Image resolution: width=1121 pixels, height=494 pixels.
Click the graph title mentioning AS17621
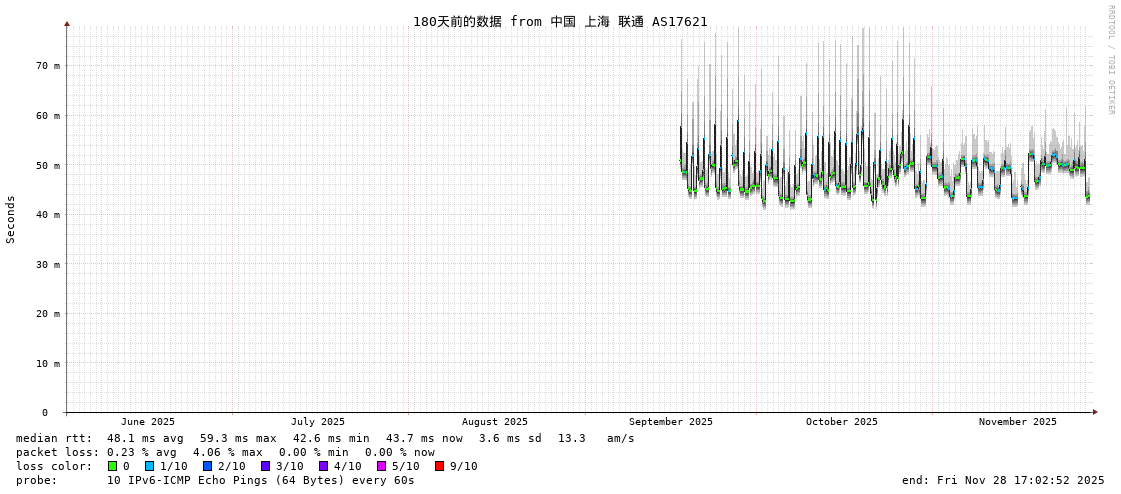point(560,21)
